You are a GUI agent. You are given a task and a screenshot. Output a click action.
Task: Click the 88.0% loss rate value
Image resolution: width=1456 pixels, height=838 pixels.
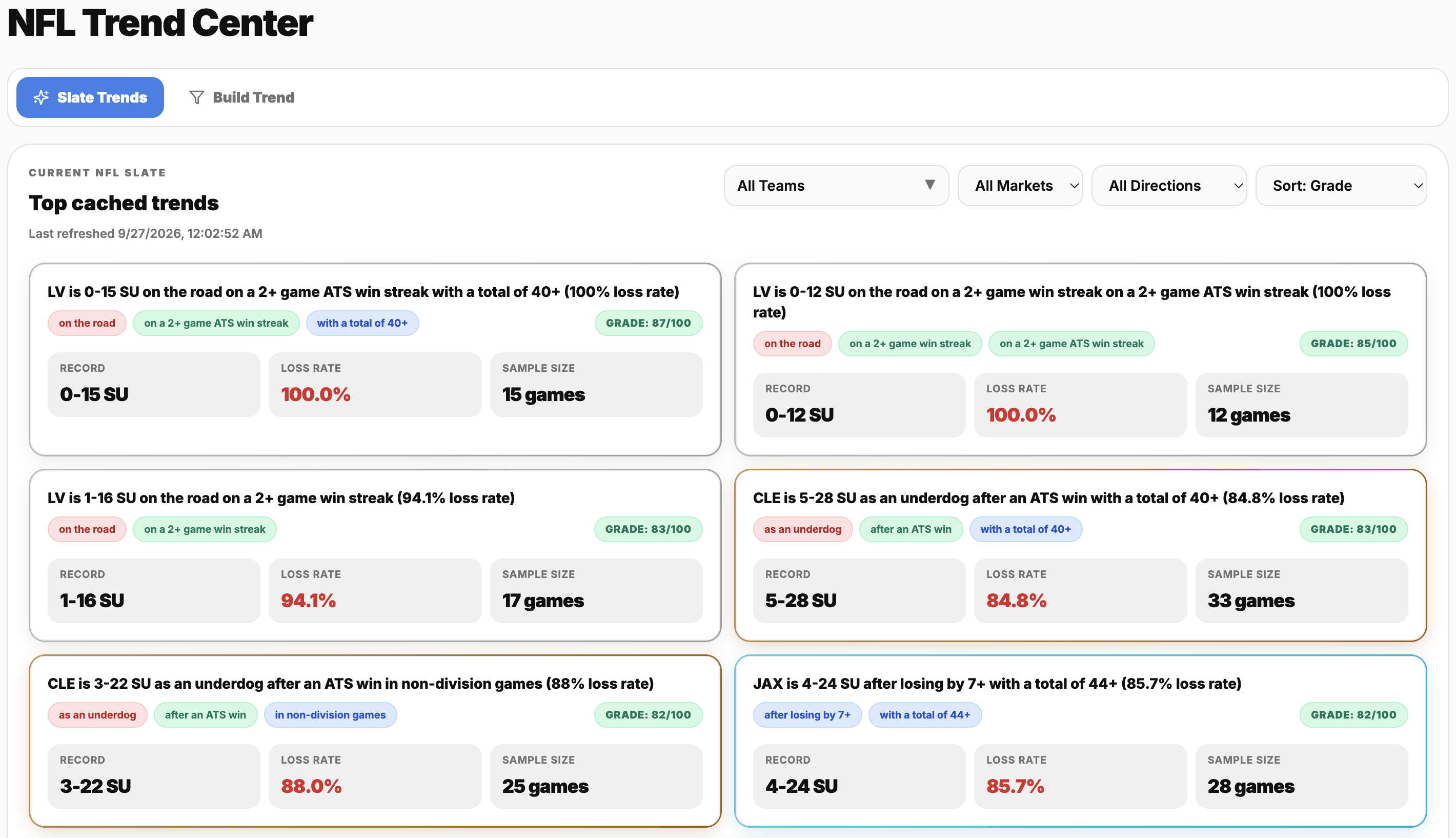311,786
